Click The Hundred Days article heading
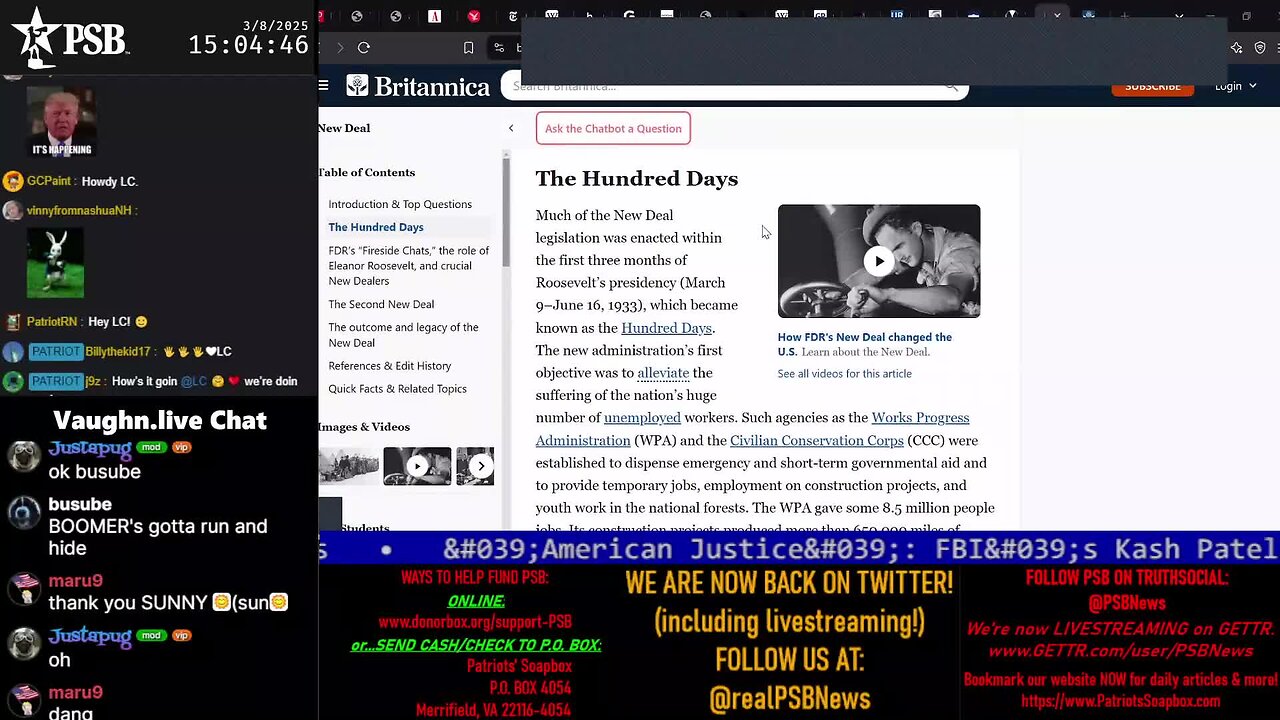Screen dimensions: 1280x720 [637, 178]
